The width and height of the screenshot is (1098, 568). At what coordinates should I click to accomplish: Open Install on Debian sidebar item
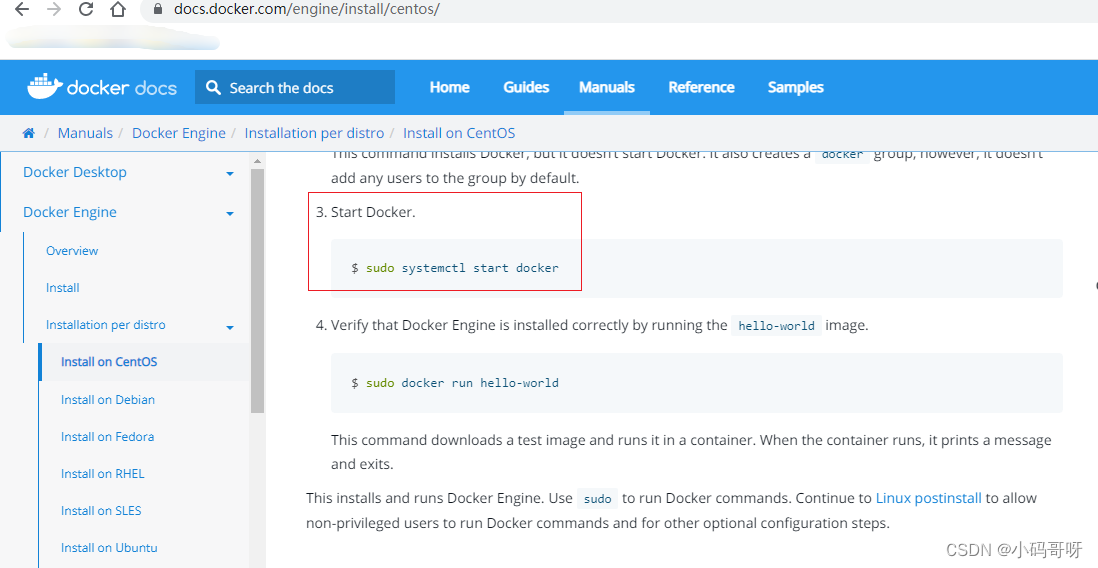pyautogui.click(x=108, y=400)
